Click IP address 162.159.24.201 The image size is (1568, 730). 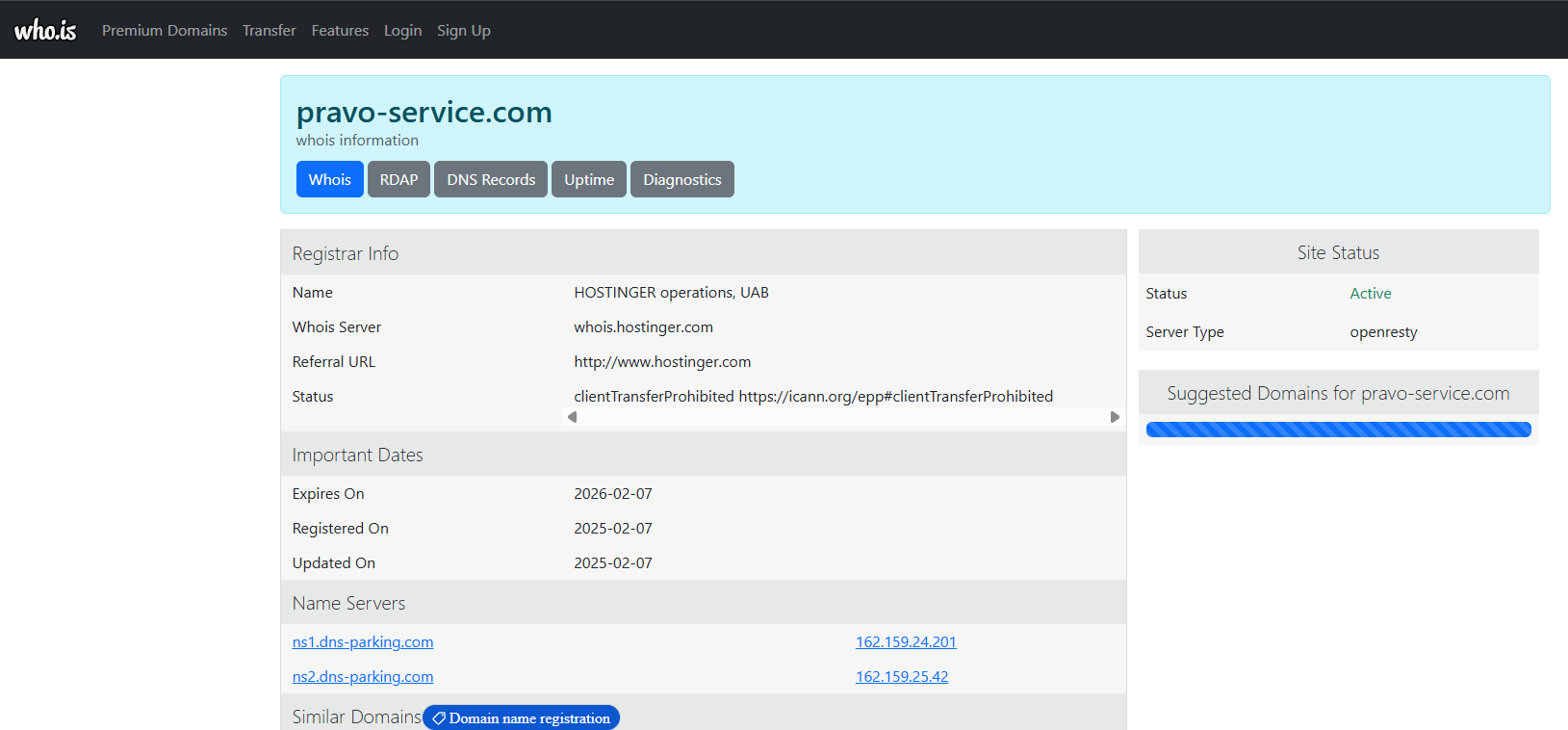(906, 642)
